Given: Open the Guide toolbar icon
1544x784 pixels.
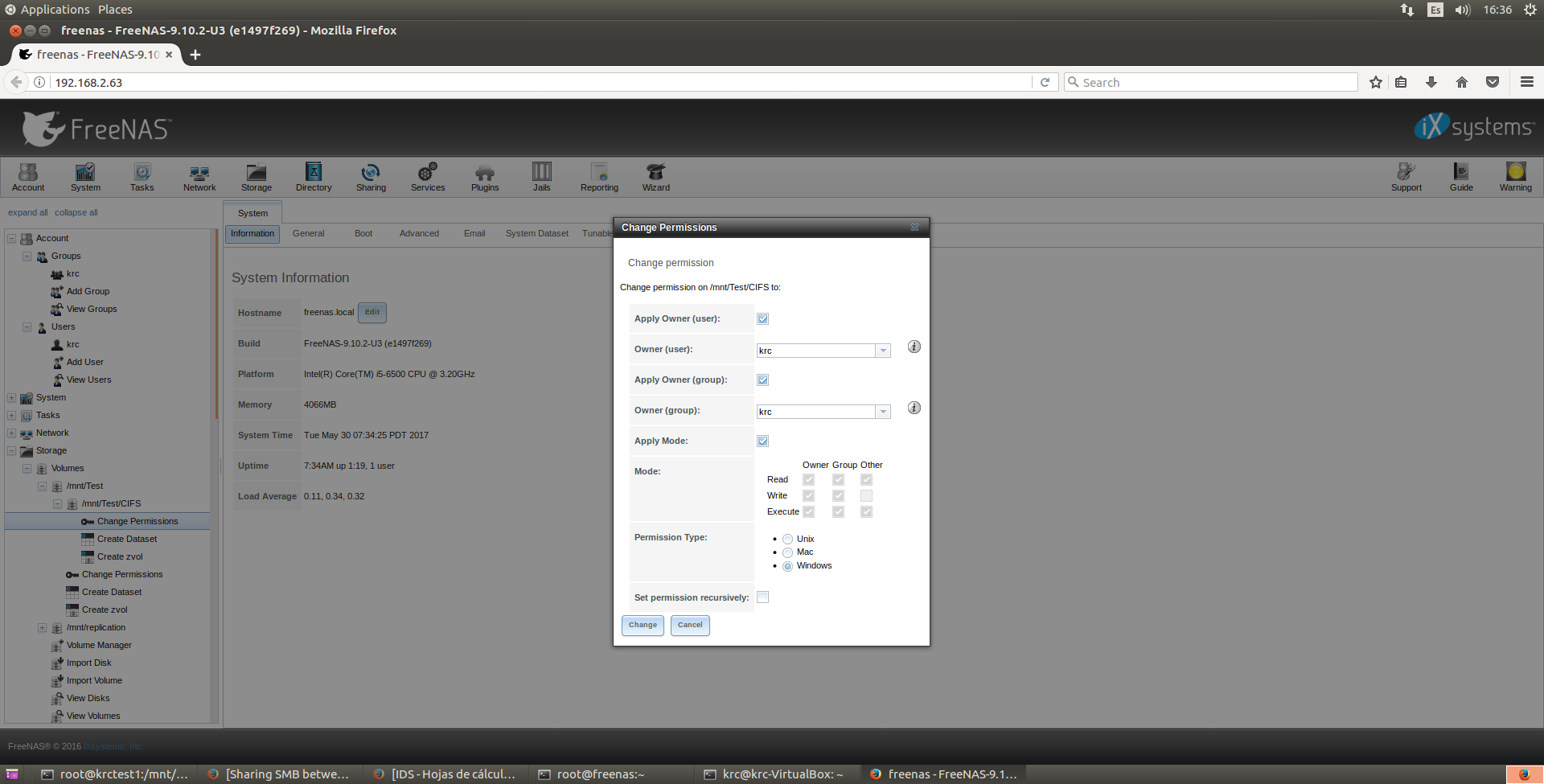Looking at the screenshot, I should (x=1461, y=177).
